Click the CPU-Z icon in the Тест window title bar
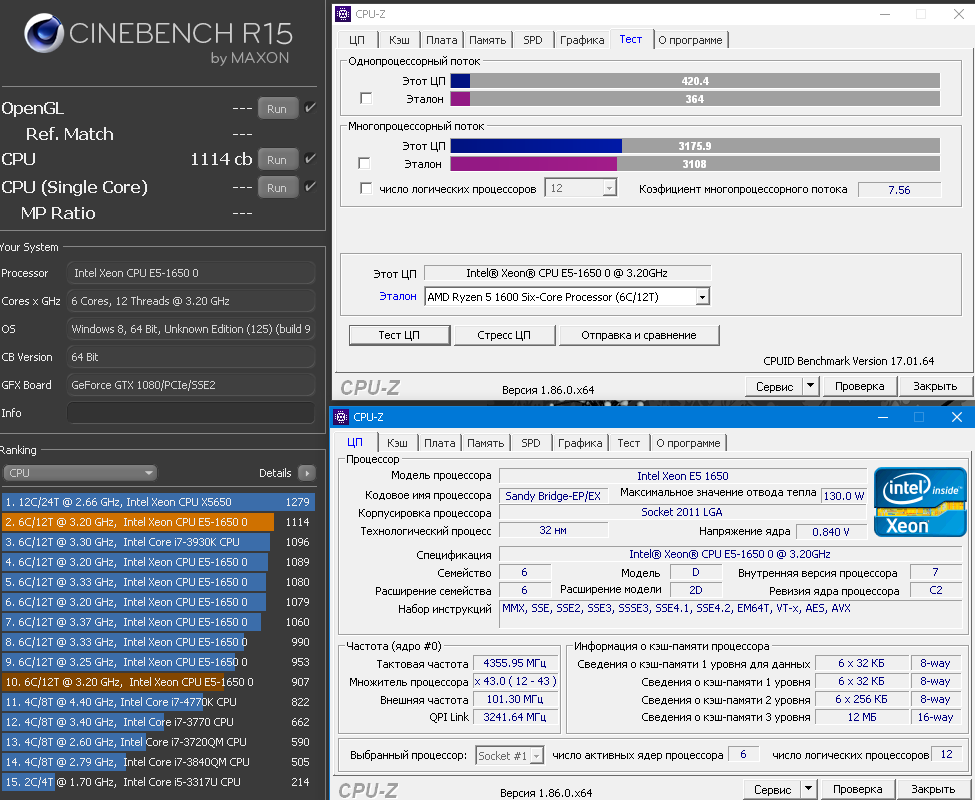Screen dimensions: 975x800 click(x=343, y=14)
